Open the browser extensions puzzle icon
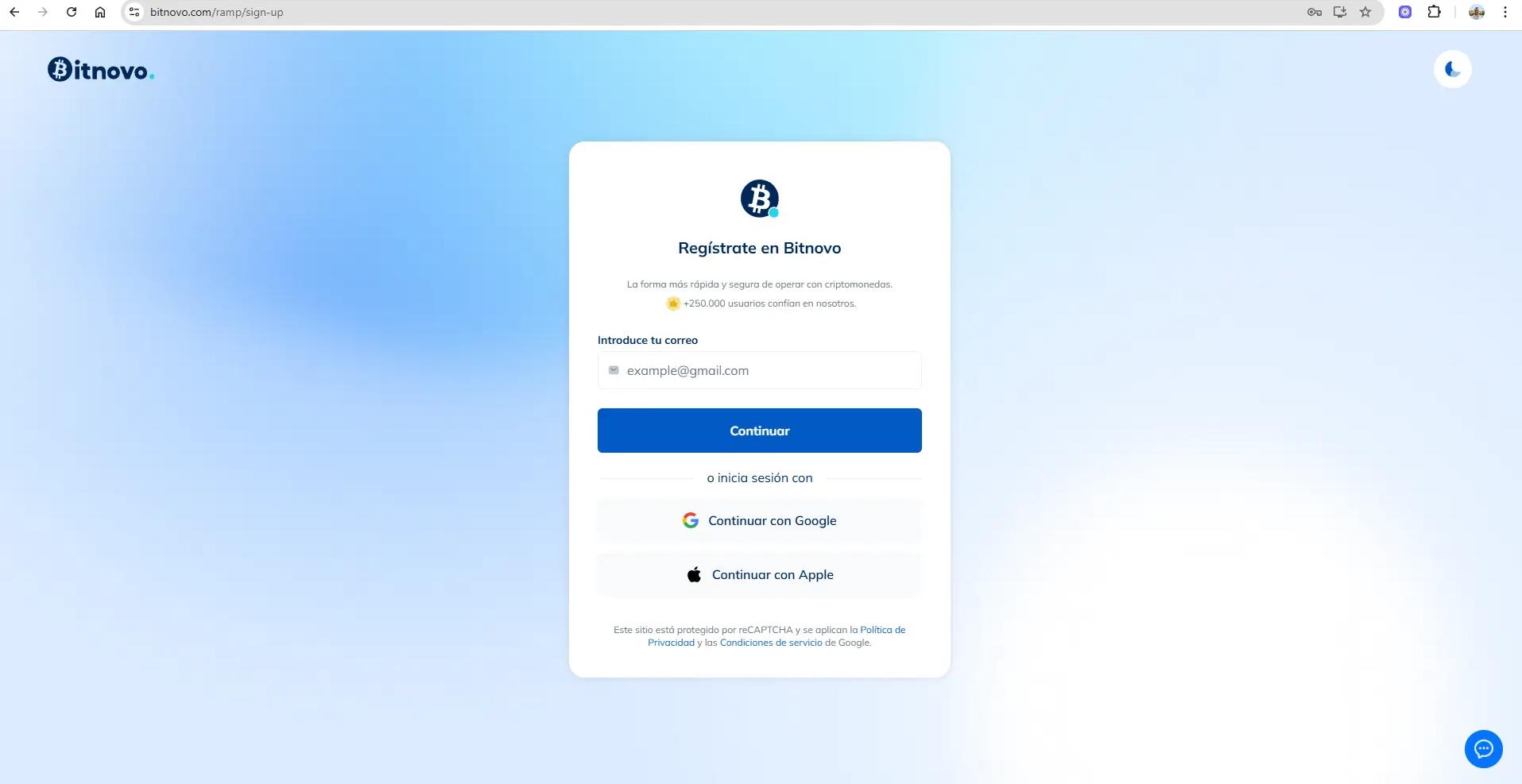Viewport: 1522px width, 784px height. (1435, 12)
